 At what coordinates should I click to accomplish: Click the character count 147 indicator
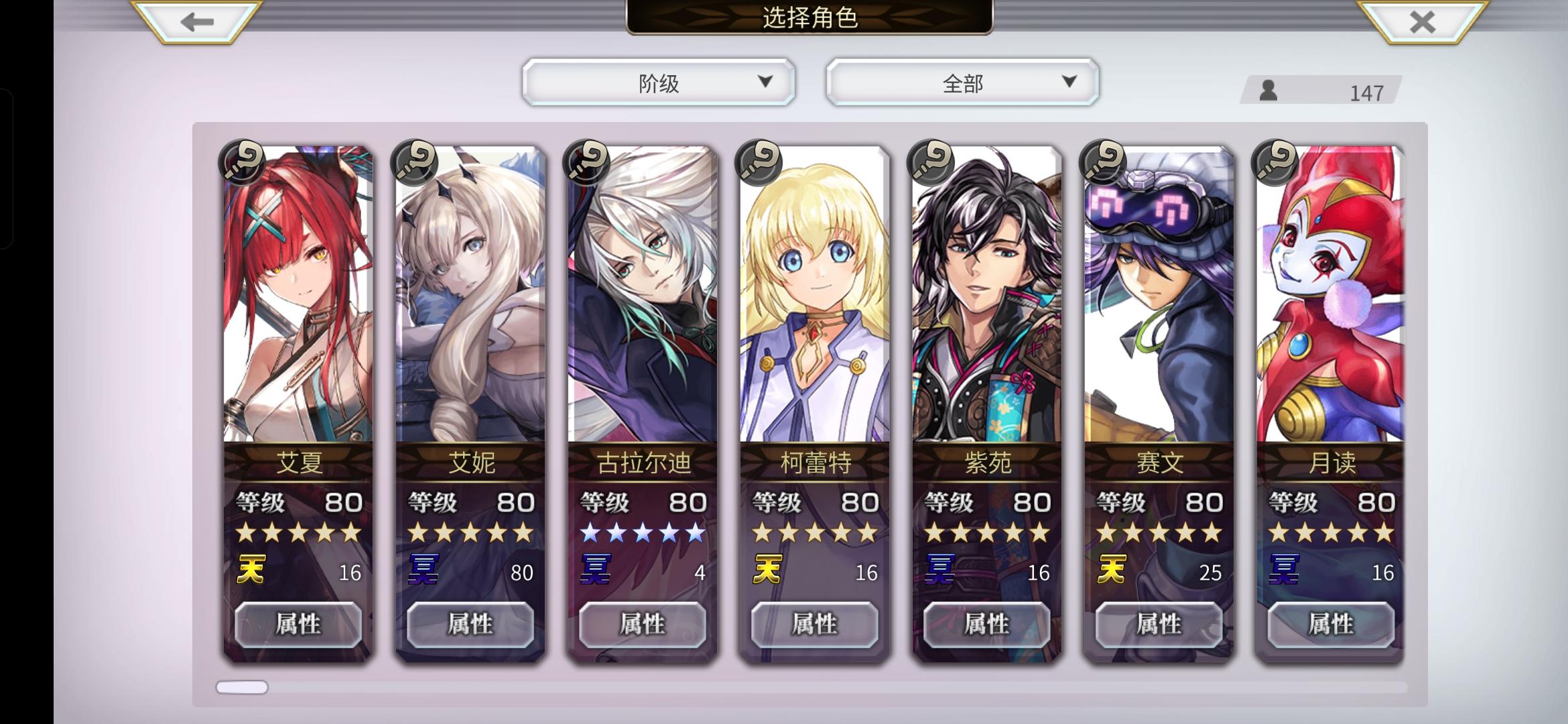[1321, 90]
